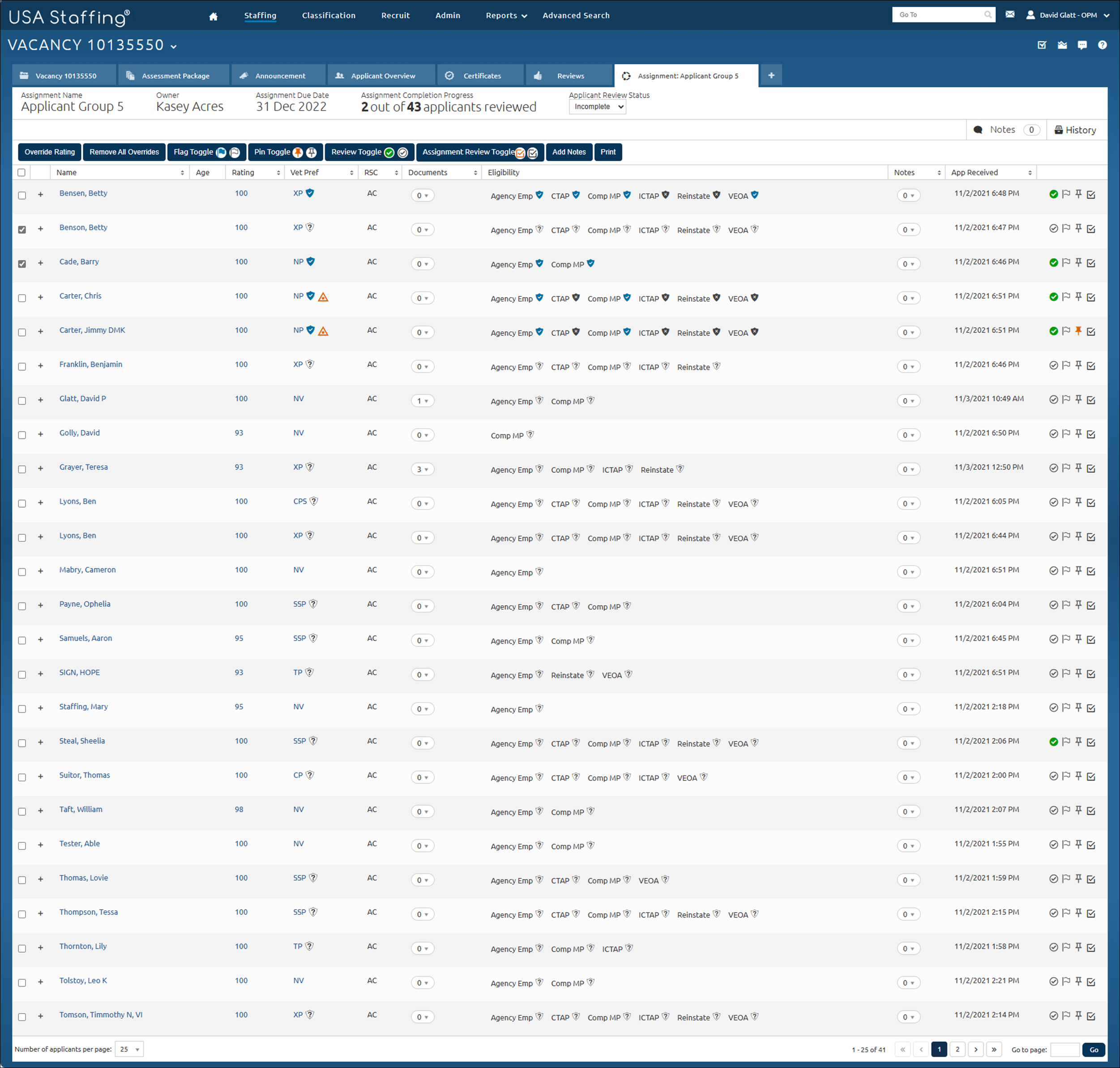
Task: Select the Carter, Chris row checkbox
Action: click(x=22, y=298)
